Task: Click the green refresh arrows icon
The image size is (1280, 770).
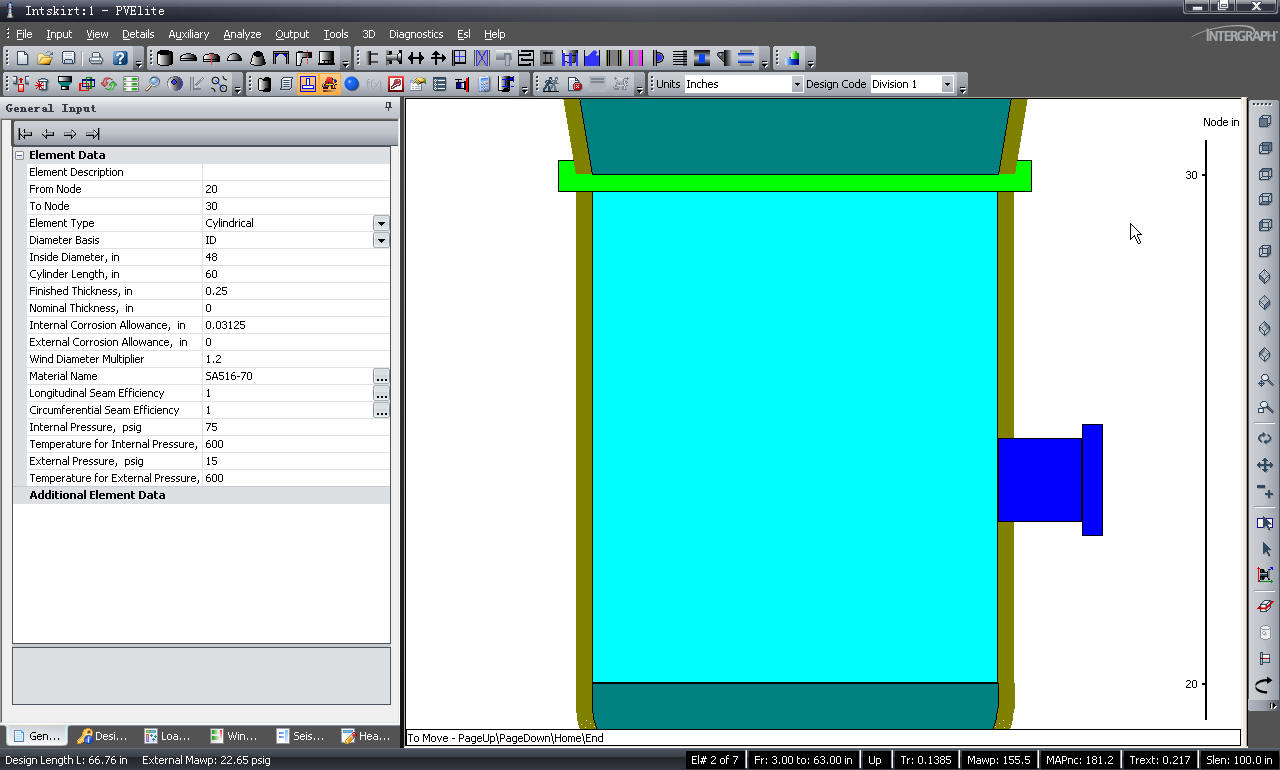Action: click(108, 84)
